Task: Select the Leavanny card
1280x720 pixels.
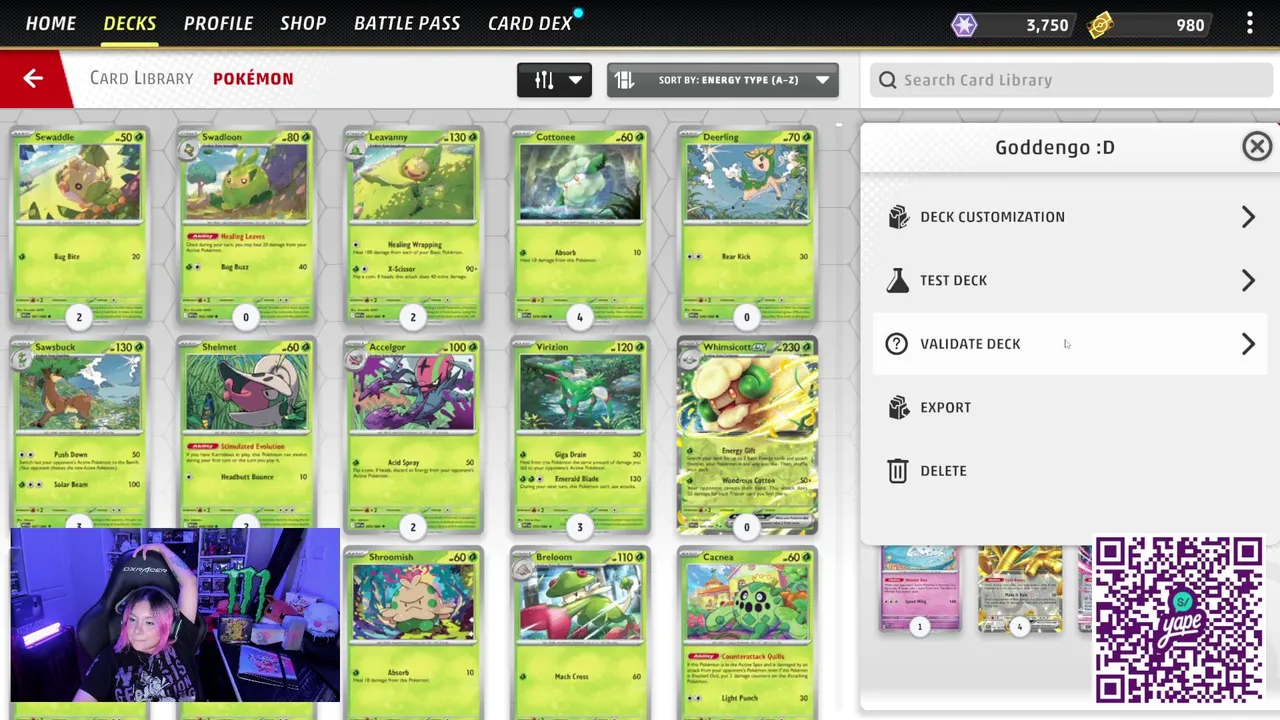Action: [x=413, y=224]
